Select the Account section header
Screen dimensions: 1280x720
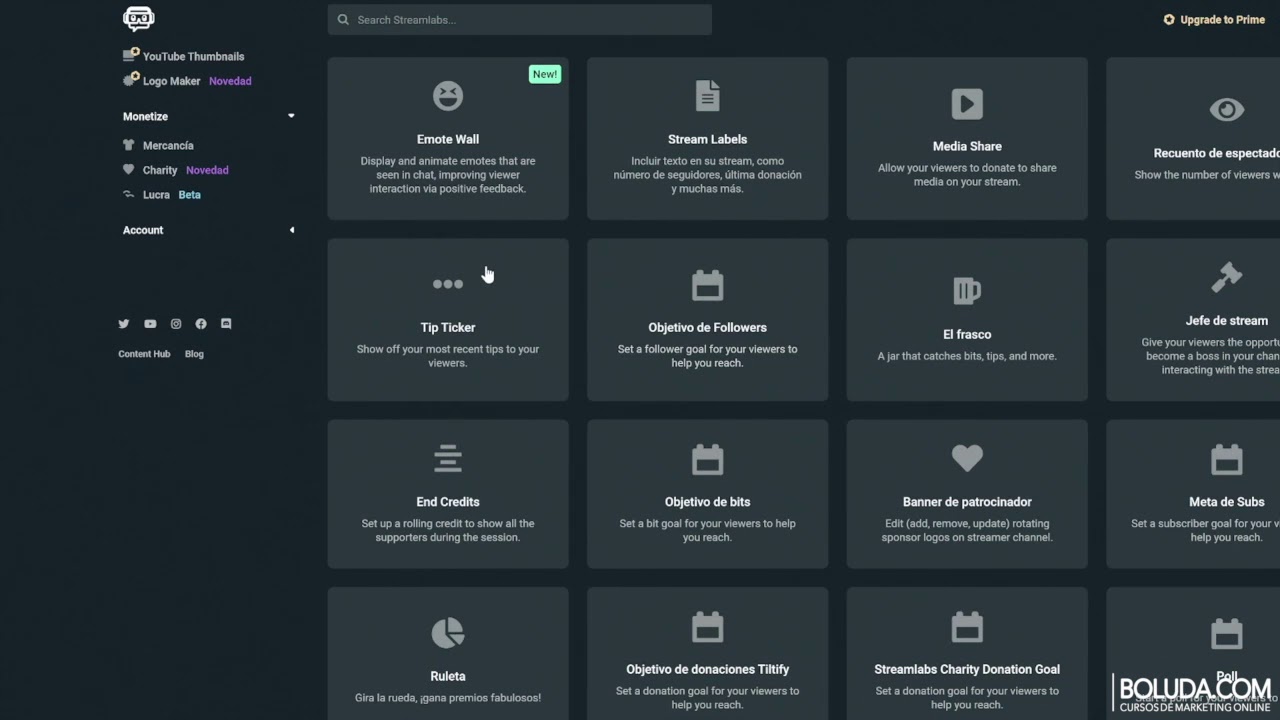coord(143,230)
